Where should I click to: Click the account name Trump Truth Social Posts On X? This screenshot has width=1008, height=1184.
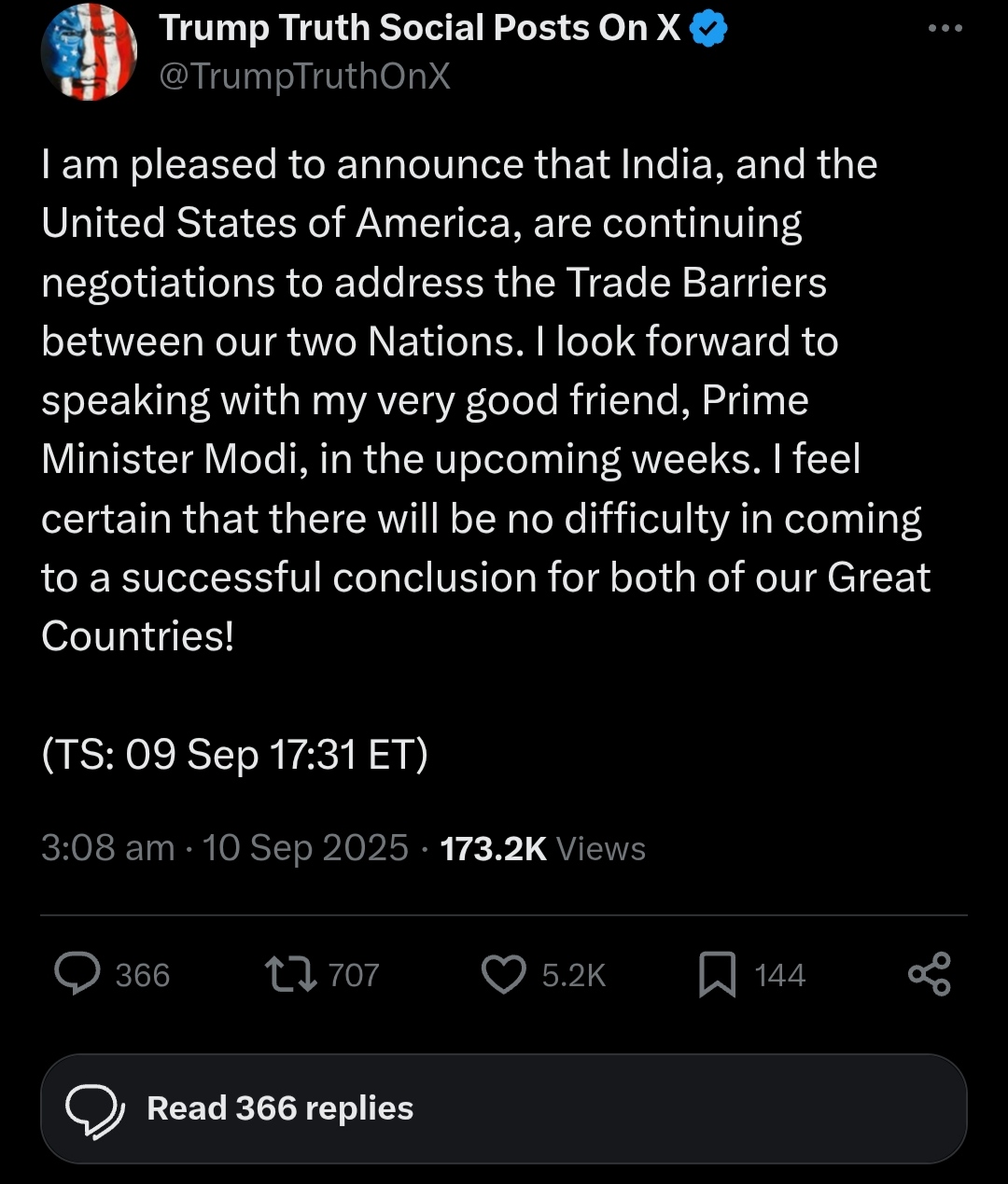point(420,29)
